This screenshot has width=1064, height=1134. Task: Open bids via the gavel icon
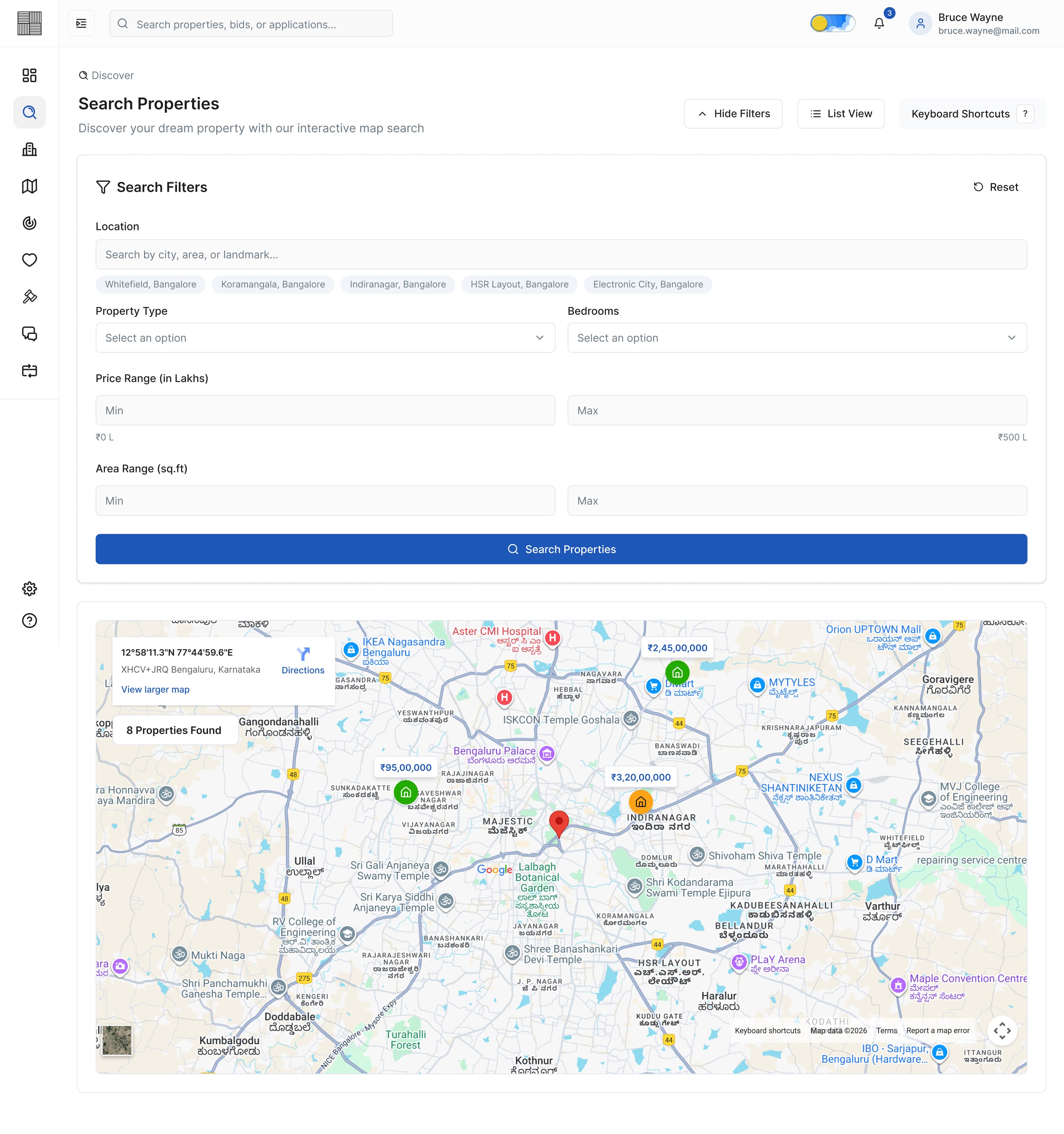tap(29, 297)
